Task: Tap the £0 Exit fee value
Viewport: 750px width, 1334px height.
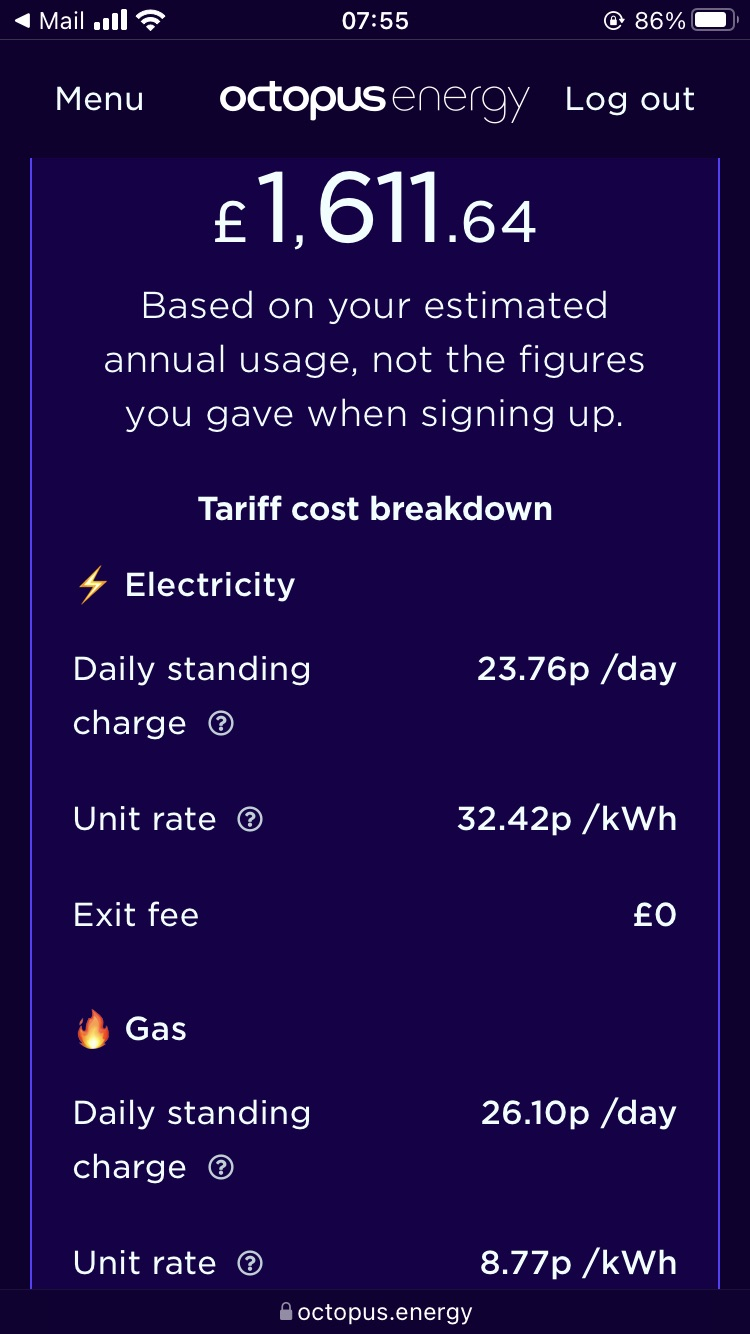Action: click(x=655, y=915)
